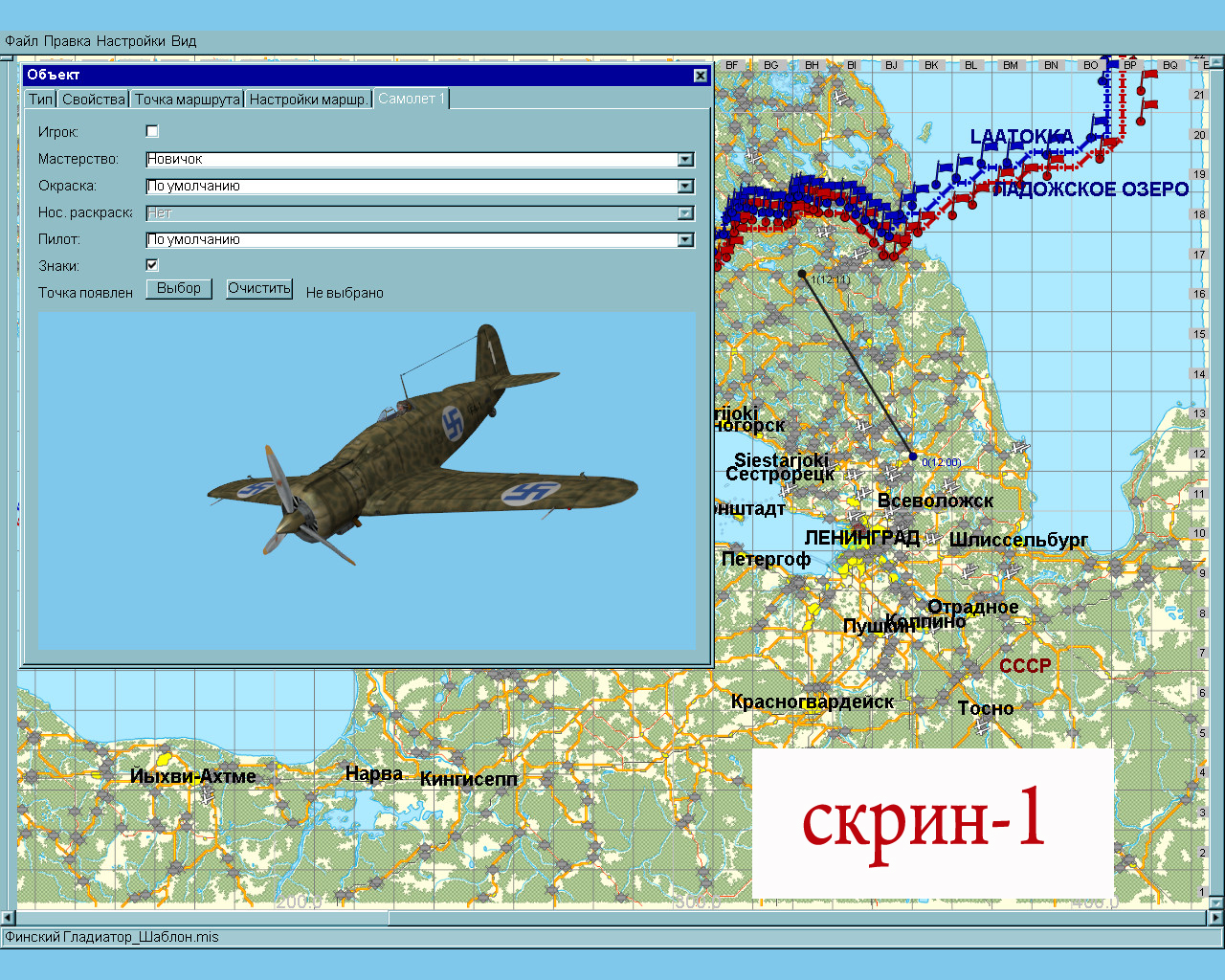Click the aircraft 3D preview image
The width and height of the screenshot is (1225, 980).
tap(367, 481)
